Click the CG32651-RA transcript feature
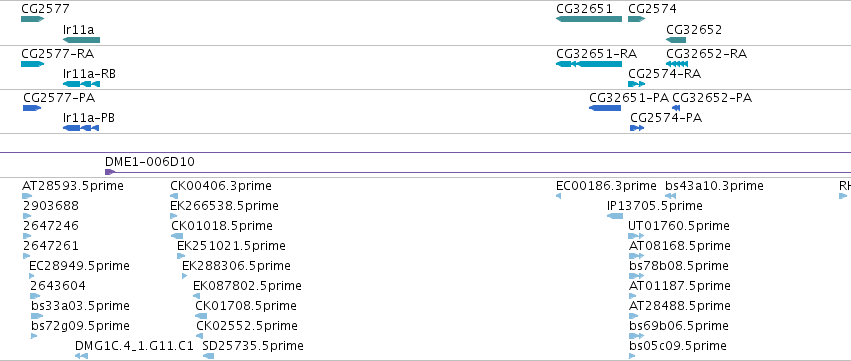The height and width of the screenshot is (361, 851). pyautogui.click(x=589, y=64)
